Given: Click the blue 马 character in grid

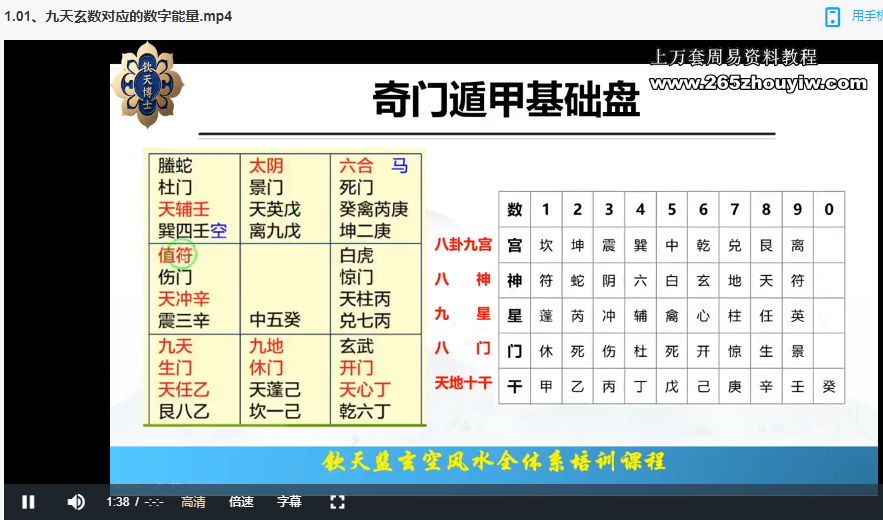Looking at the screenshot, I should [x=399, y=166].
